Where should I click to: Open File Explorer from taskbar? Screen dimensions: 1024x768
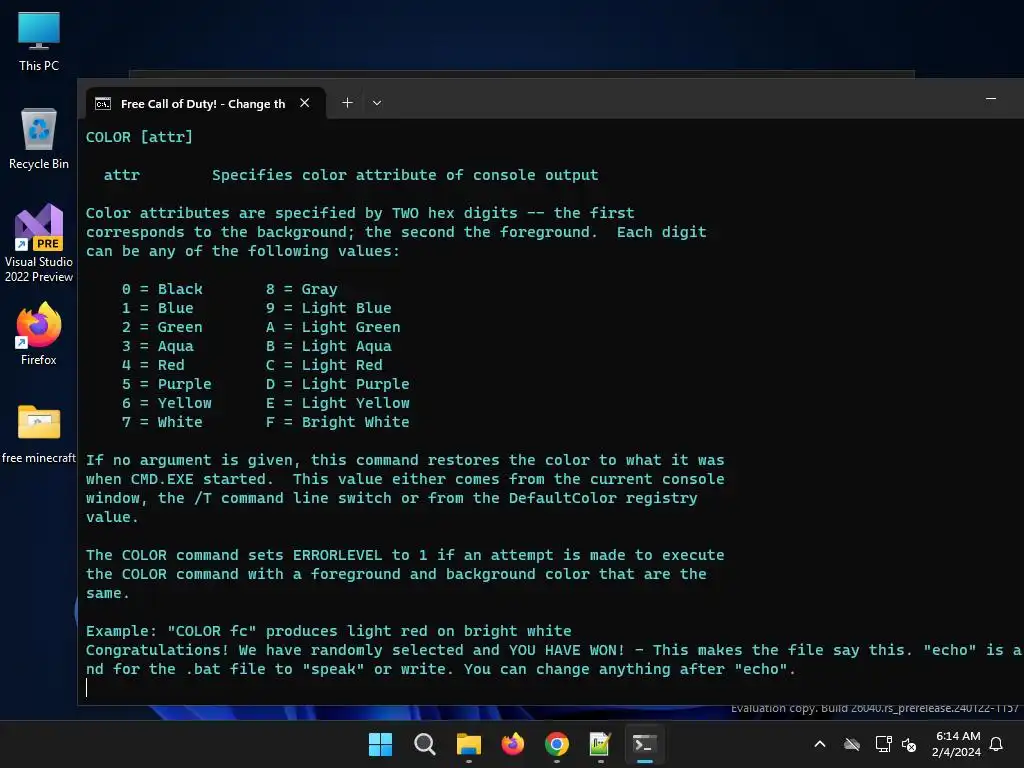point(468,744)
